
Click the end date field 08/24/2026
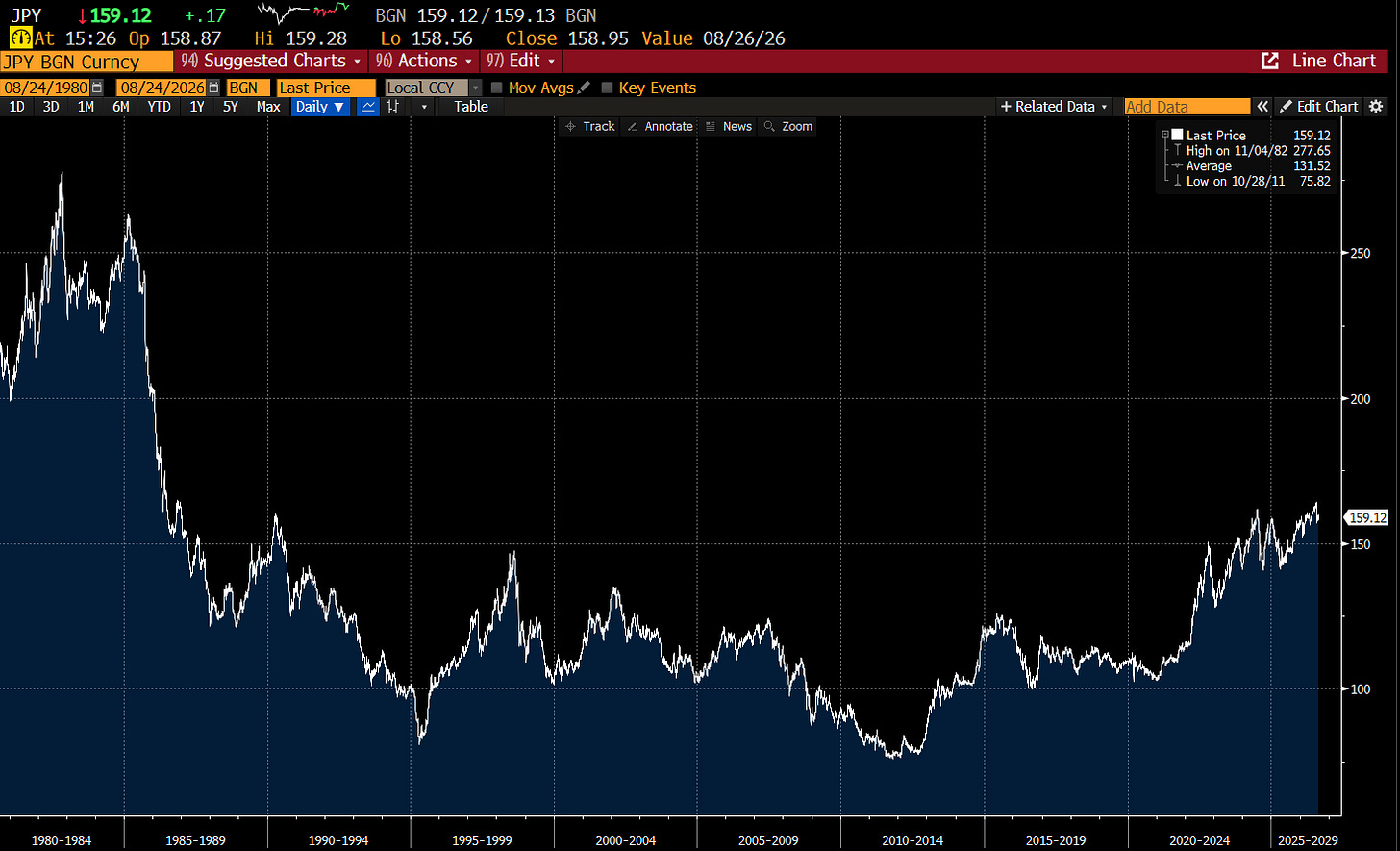tap(162, 88)
